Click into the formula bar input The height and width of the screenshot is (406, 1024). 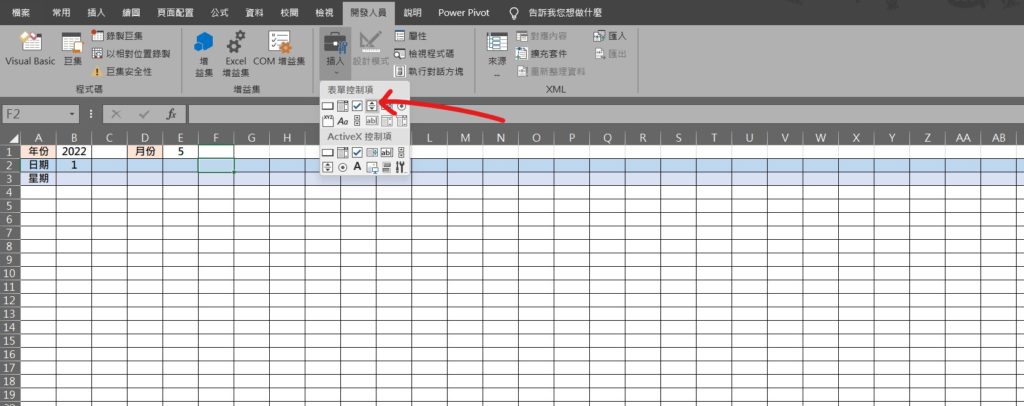coord(605,114)
